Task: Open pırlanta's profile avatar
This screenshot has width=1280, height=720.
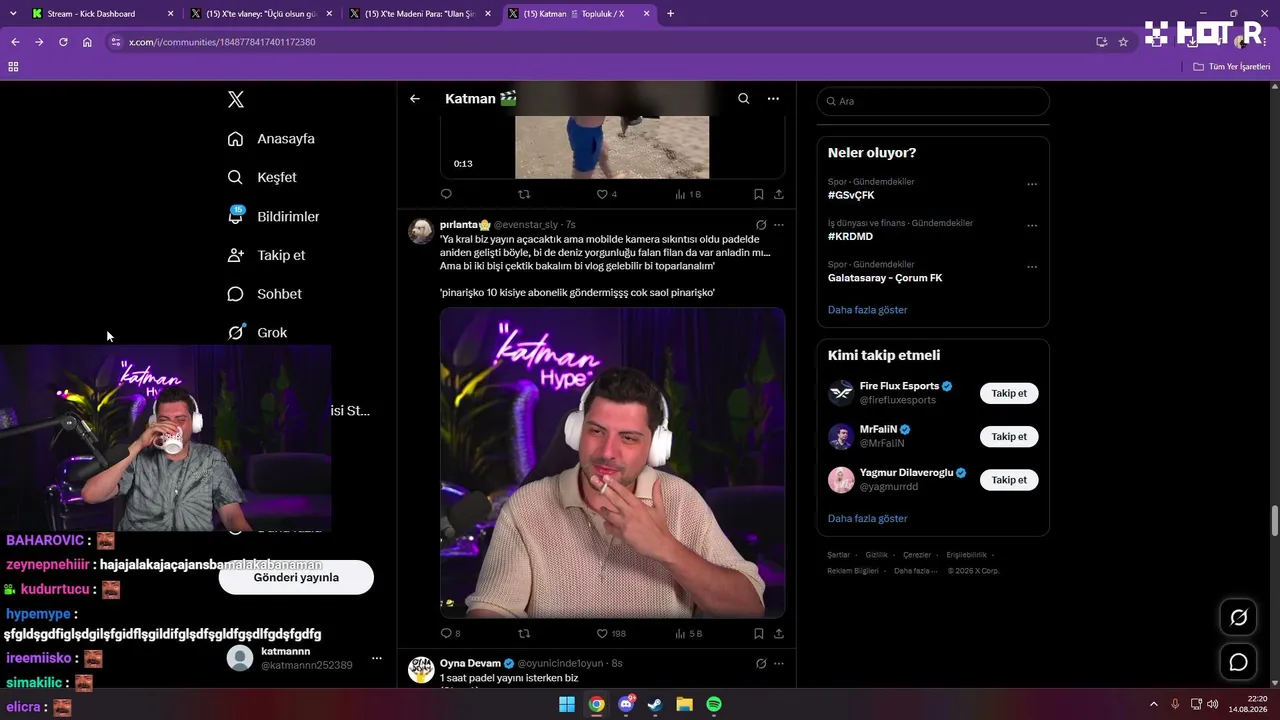Action: coord(421,231)
